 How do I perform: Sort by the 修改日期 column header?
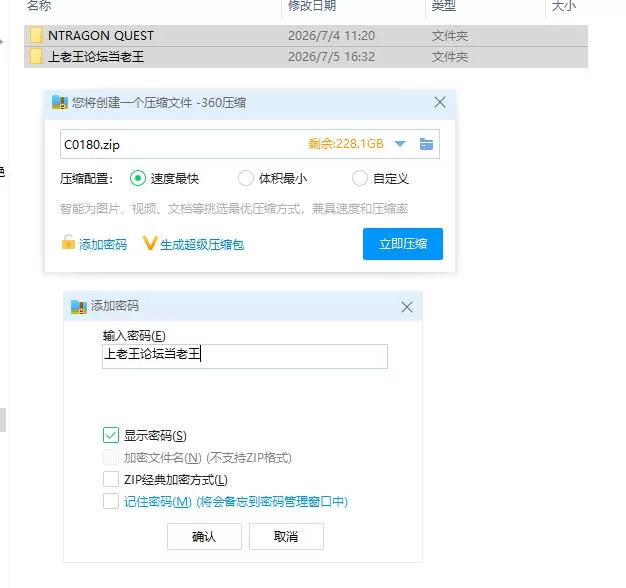(x=312, y=6)
